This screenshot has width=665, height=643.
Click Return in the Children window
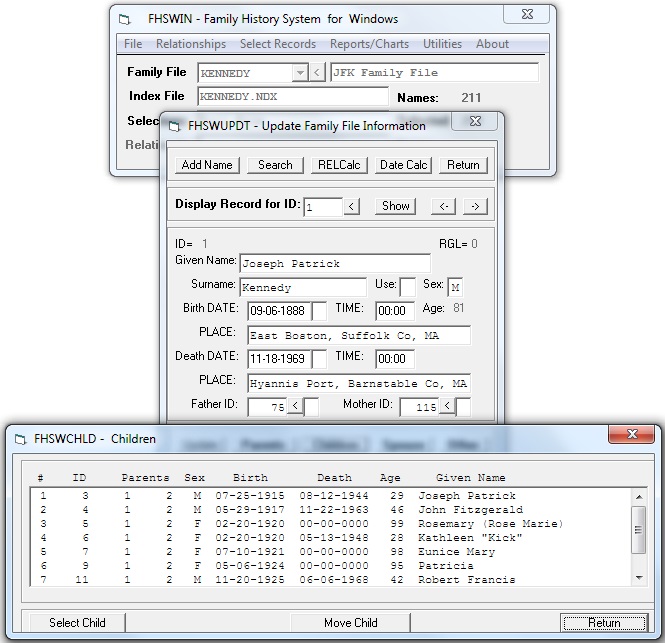click(x=604, y=623)
